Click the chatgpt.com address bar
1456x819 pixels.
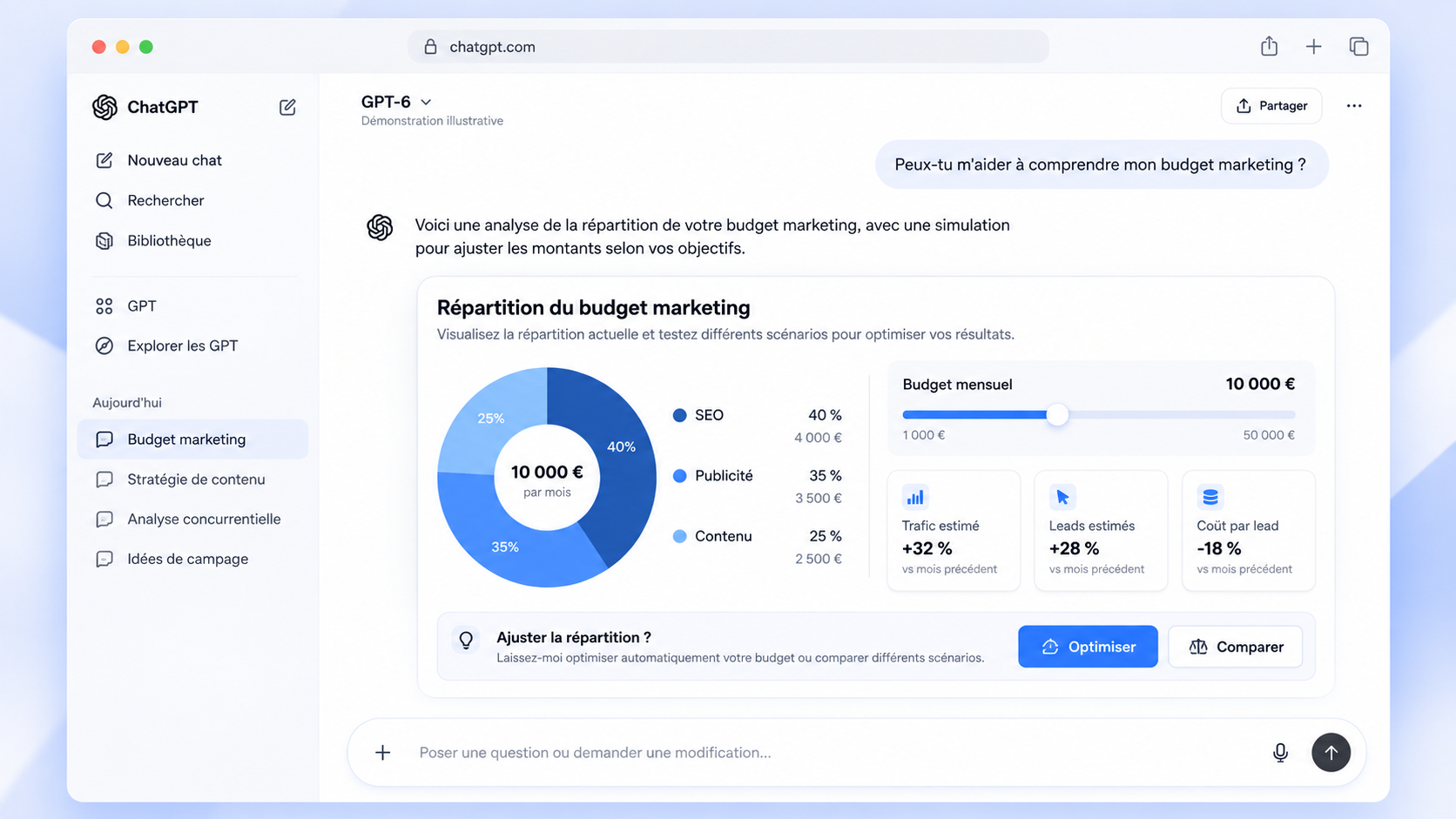click(728, 47)
